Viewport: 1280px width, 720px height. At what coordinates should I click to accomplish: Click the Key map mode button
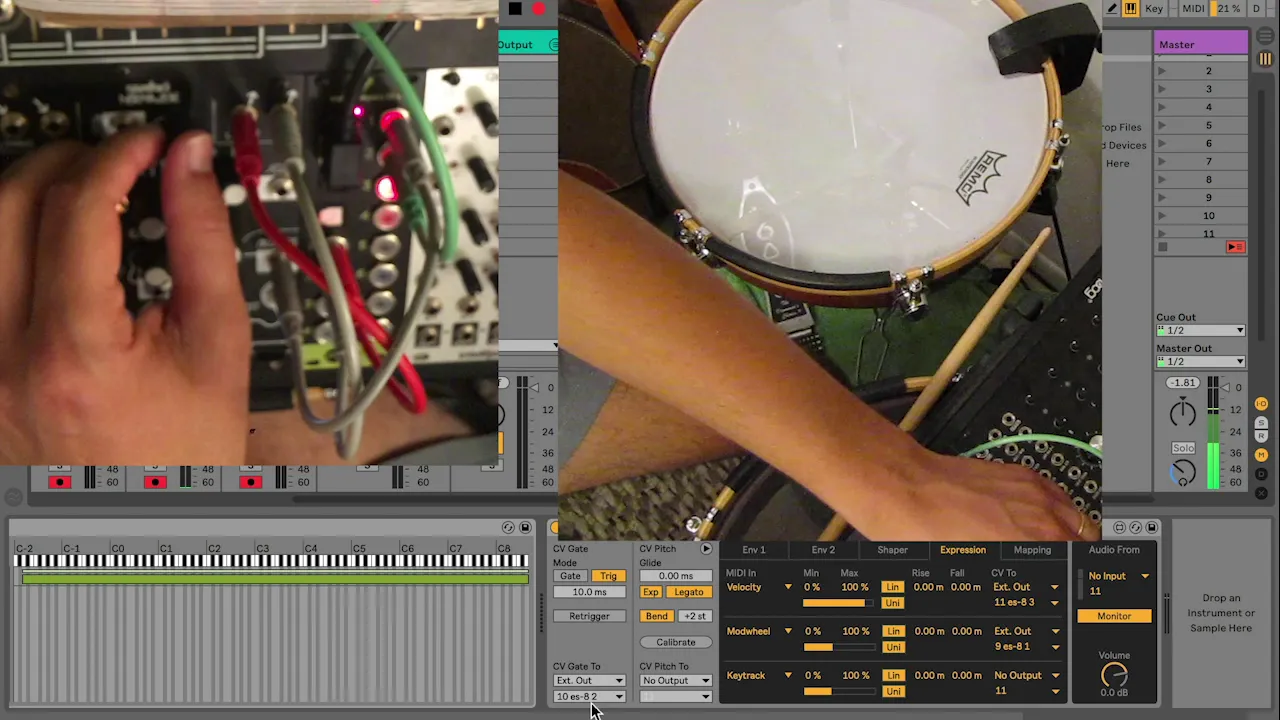tap(1153, 8)
